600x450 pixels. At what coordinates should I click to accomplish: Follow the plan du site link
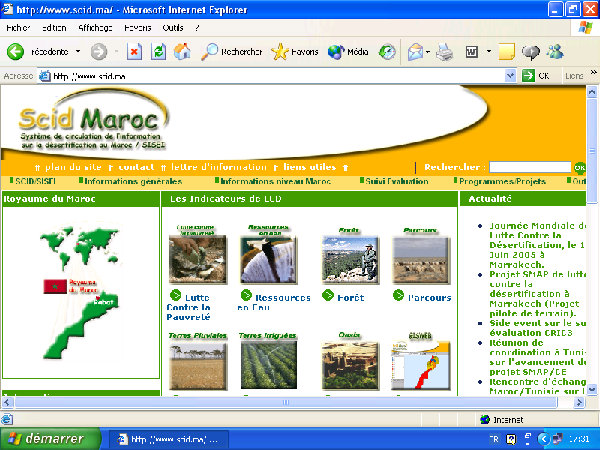[73, 167]
